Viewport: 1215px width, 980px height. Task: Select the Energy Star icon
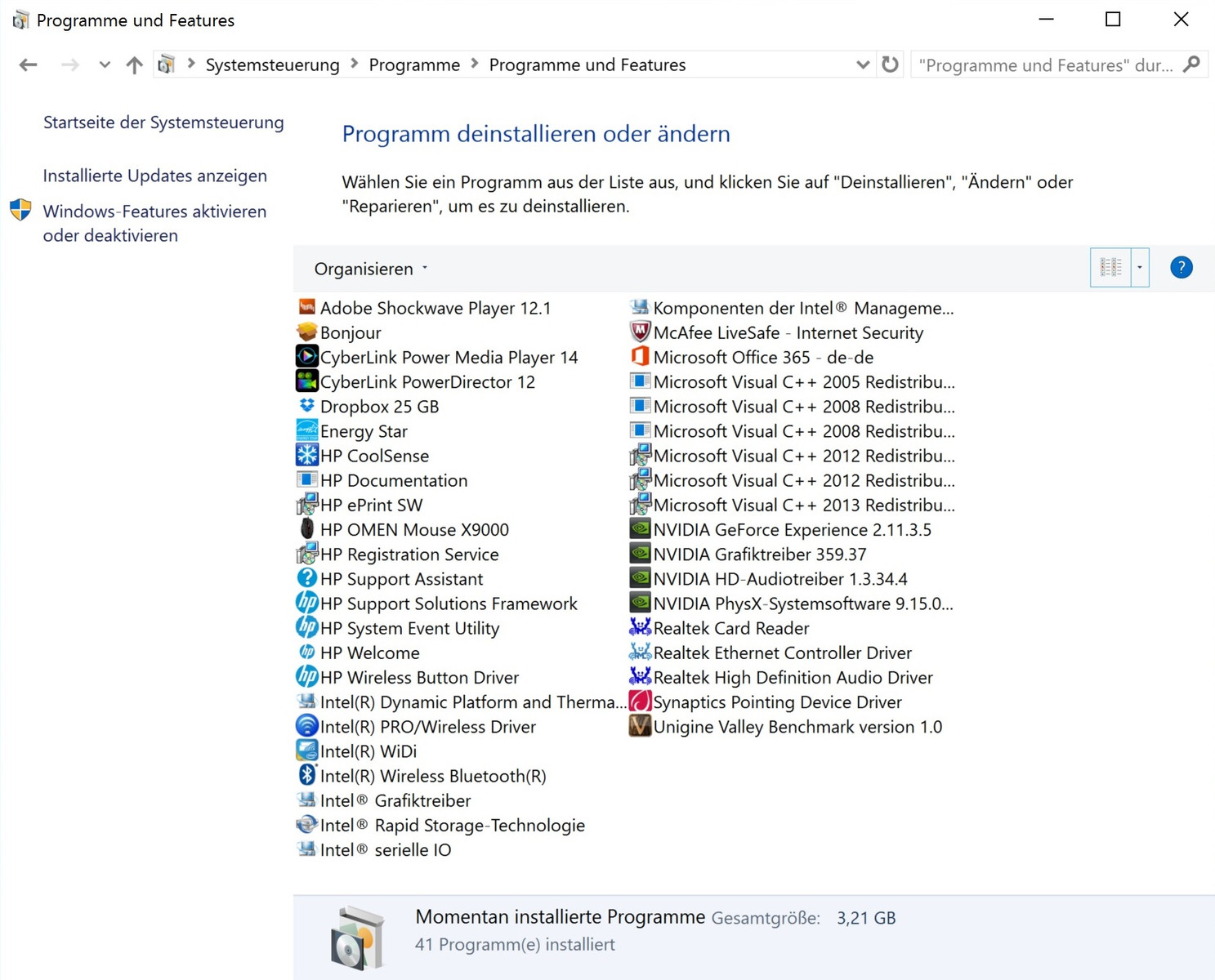306,430
